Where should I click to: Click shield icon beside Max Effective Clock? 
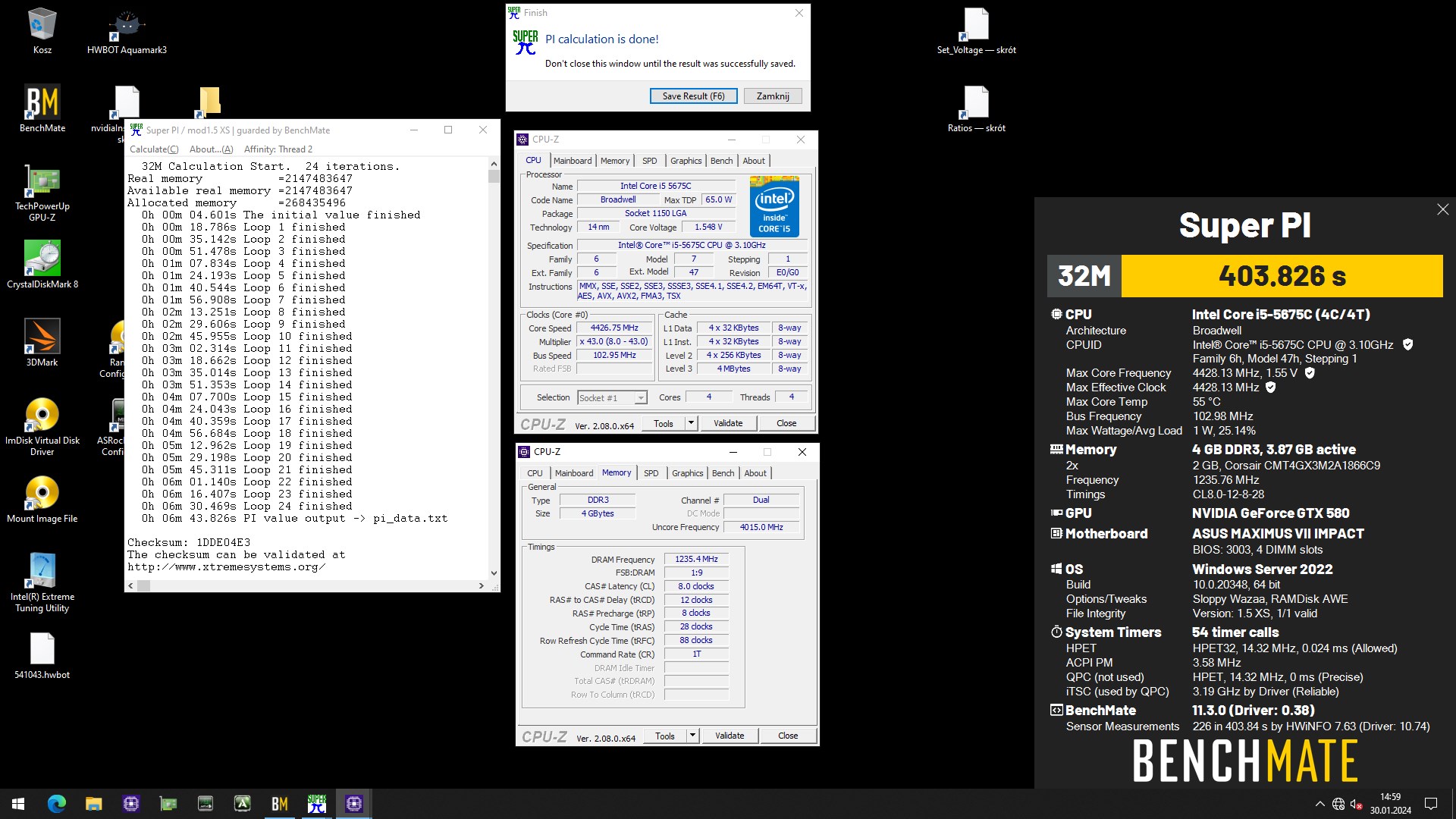click(1271, 387)
